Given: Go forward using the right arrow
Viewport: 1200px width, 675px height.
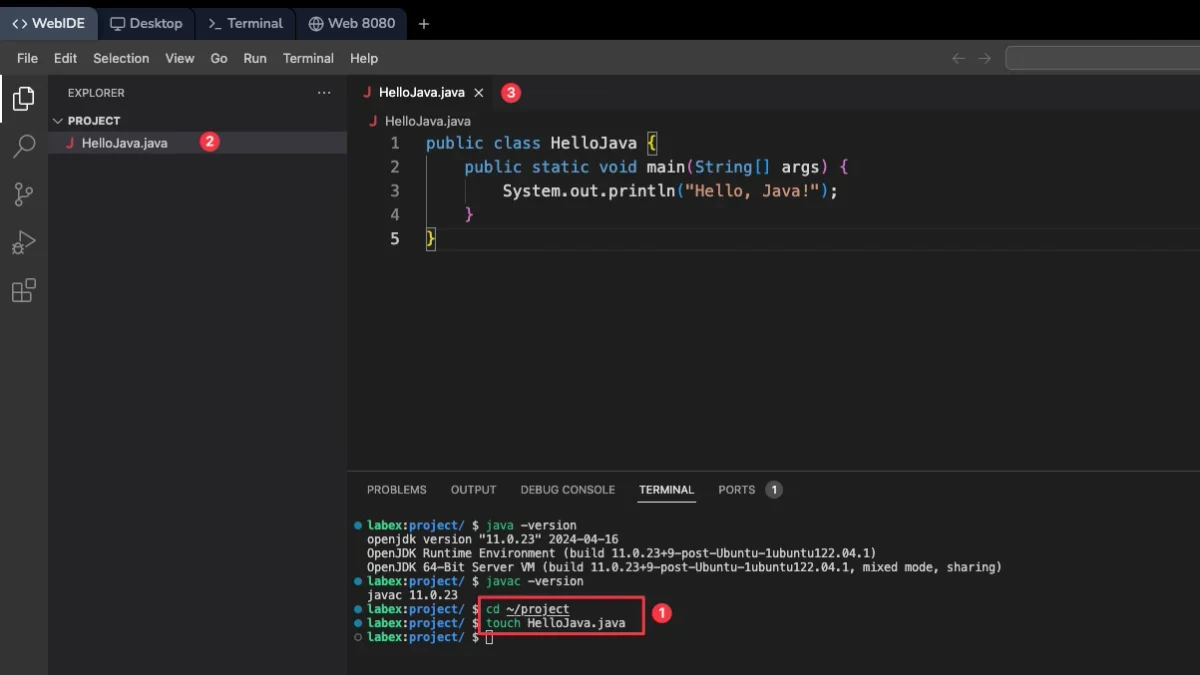Looking at the screenshot, I should coord(985,58).
